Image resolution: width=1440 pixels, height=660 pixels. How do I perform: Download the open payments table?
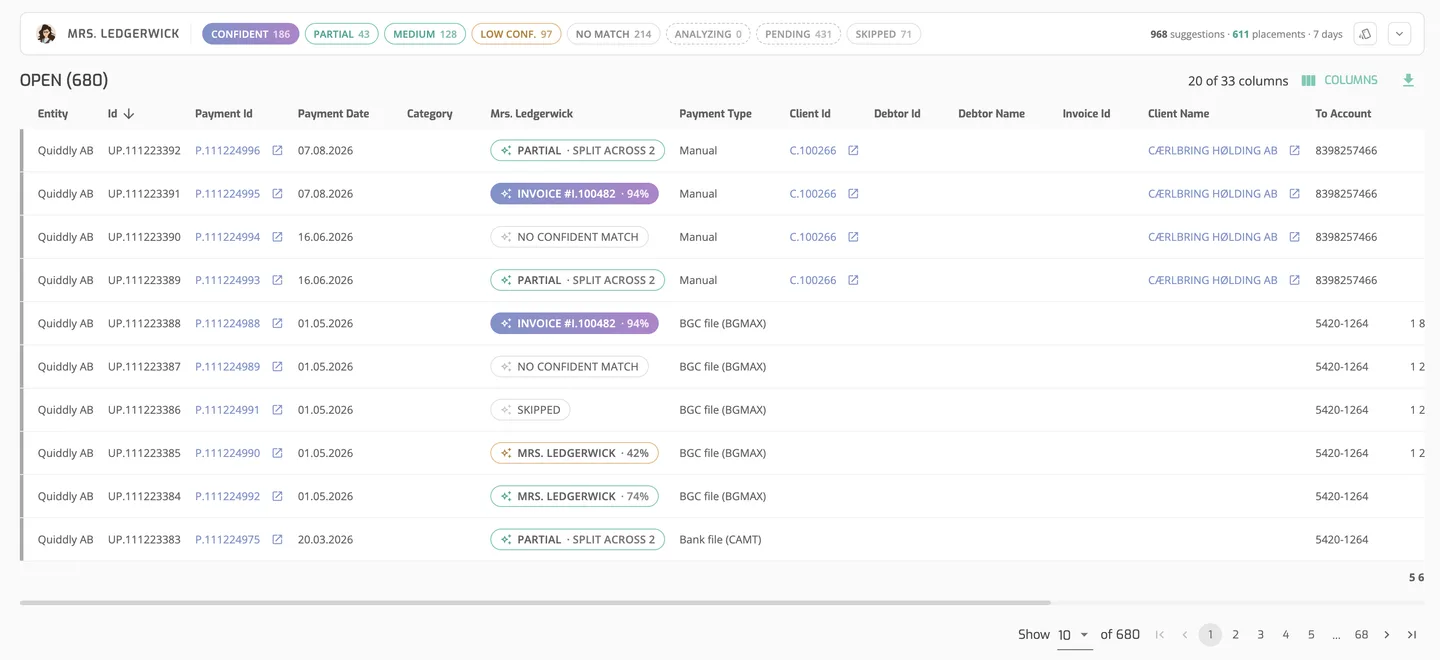click(1408, 80)
